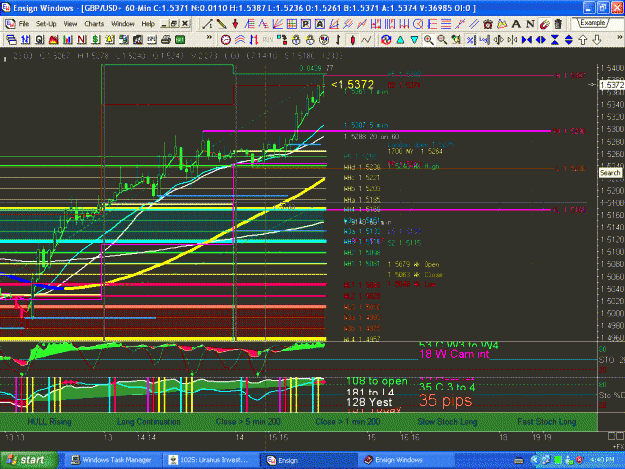Click the green calculator icon

point(180,40)
